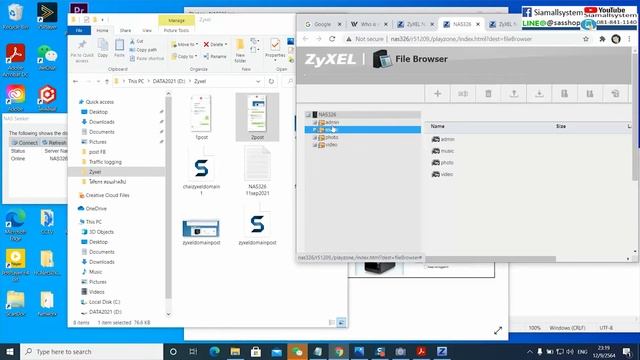This screenshot has width=640, height=360.
Task: Sort file list by Name column
Action: pyautogui.click(x=438, y=127)
